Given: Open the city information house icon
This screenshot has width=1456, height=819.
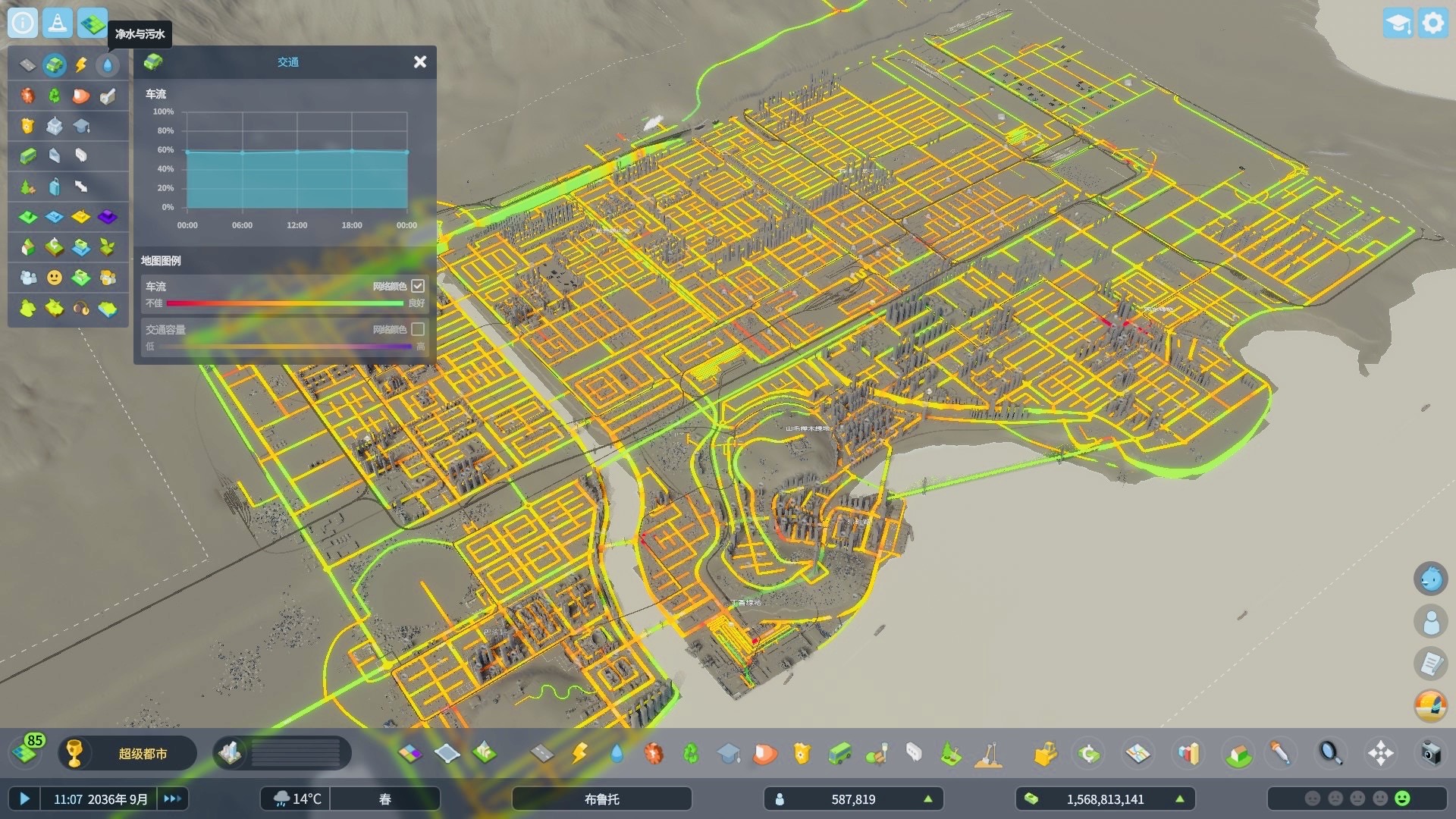Looking at the screenshot, I should (x=1238, y=753).
